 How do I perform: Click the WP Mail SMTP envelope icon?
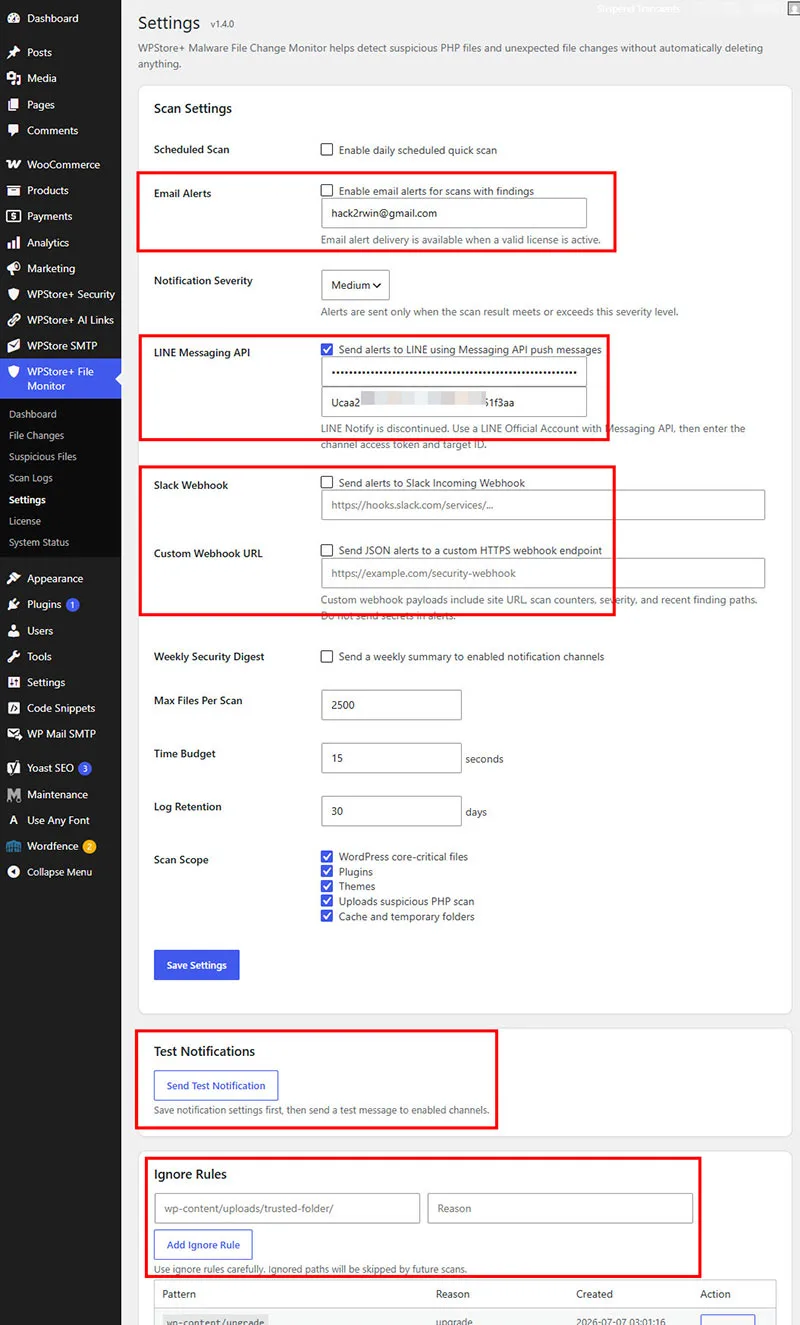(x=13, y=734)
